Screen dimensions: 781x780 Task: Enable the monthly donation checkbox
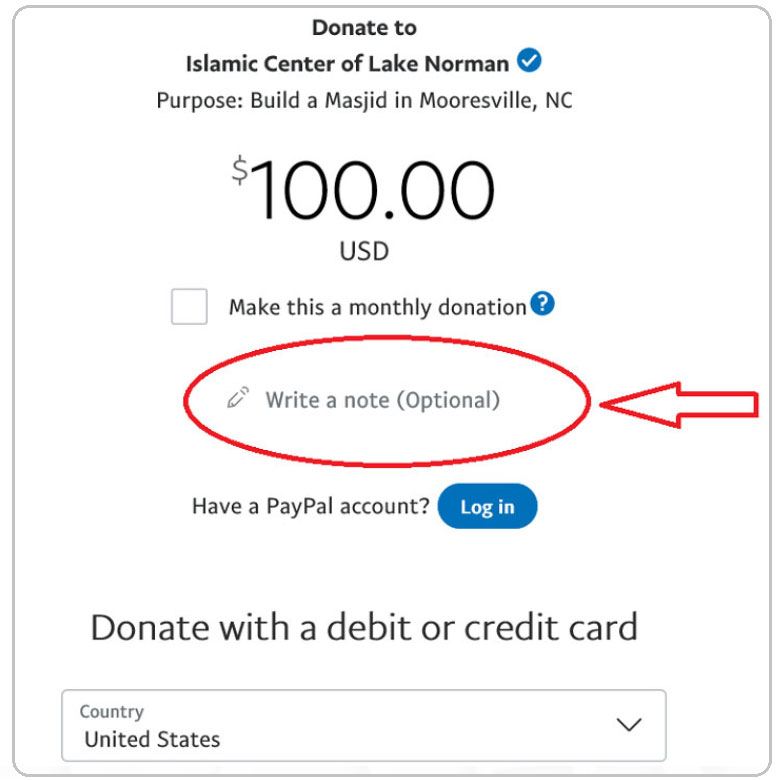pos(189,307)
